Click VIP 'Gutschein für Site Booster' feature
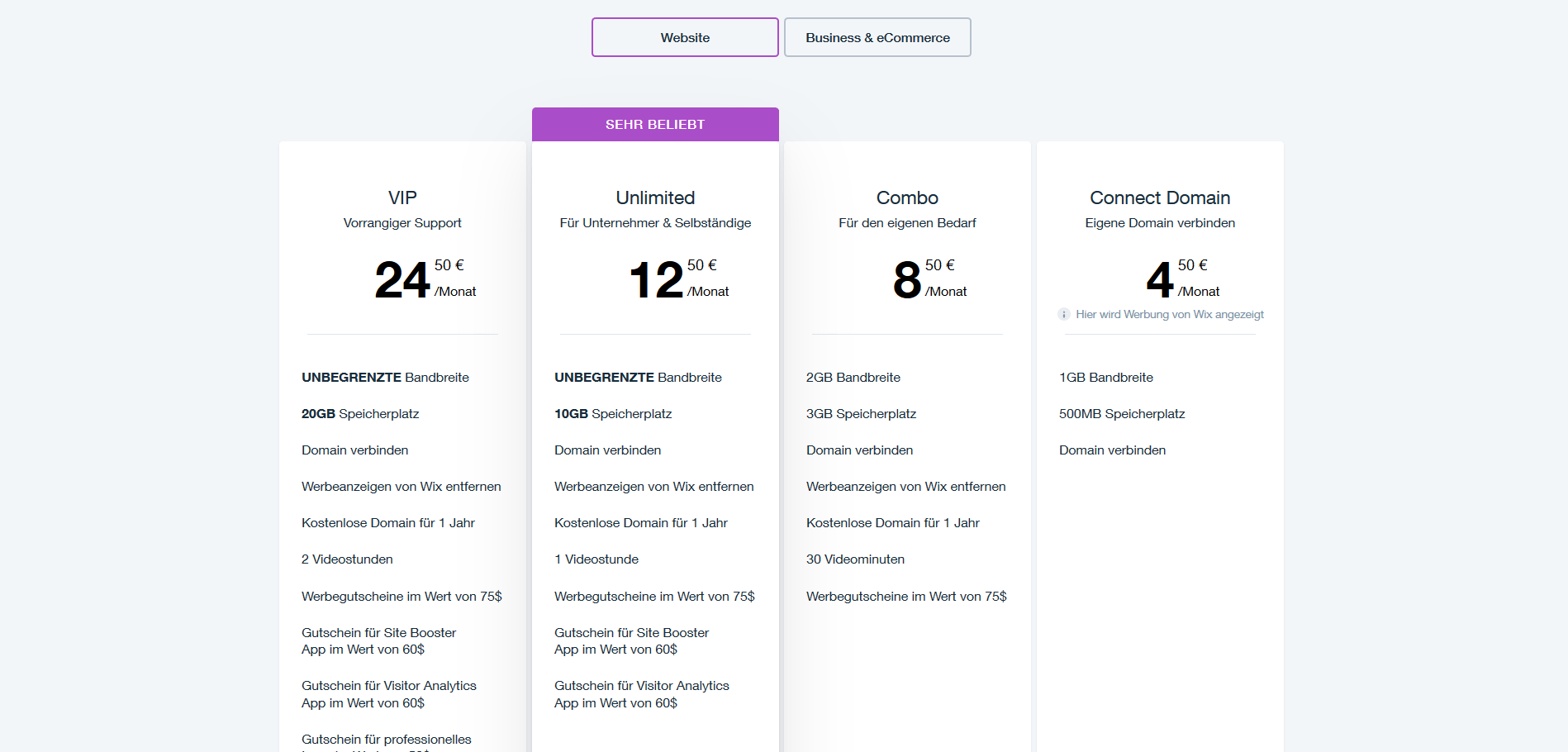 (x=378, y=640)
